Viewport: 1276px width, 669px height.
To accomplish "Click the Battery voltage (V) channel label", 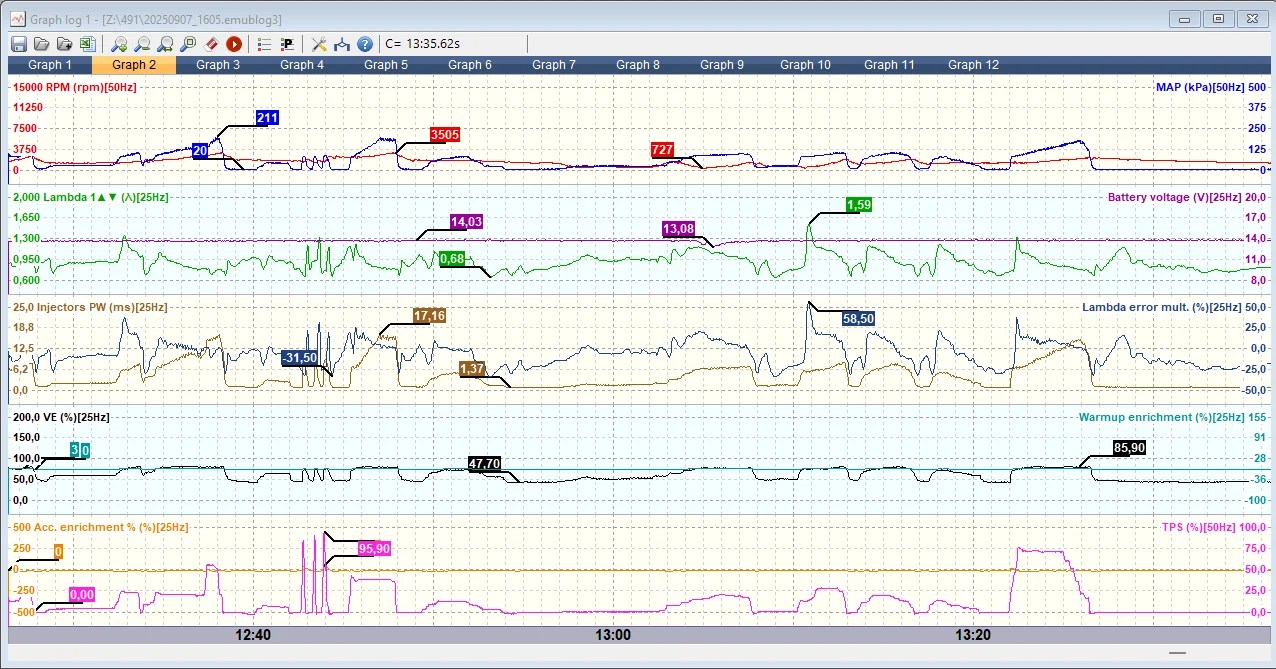I will pos(1176,197).
